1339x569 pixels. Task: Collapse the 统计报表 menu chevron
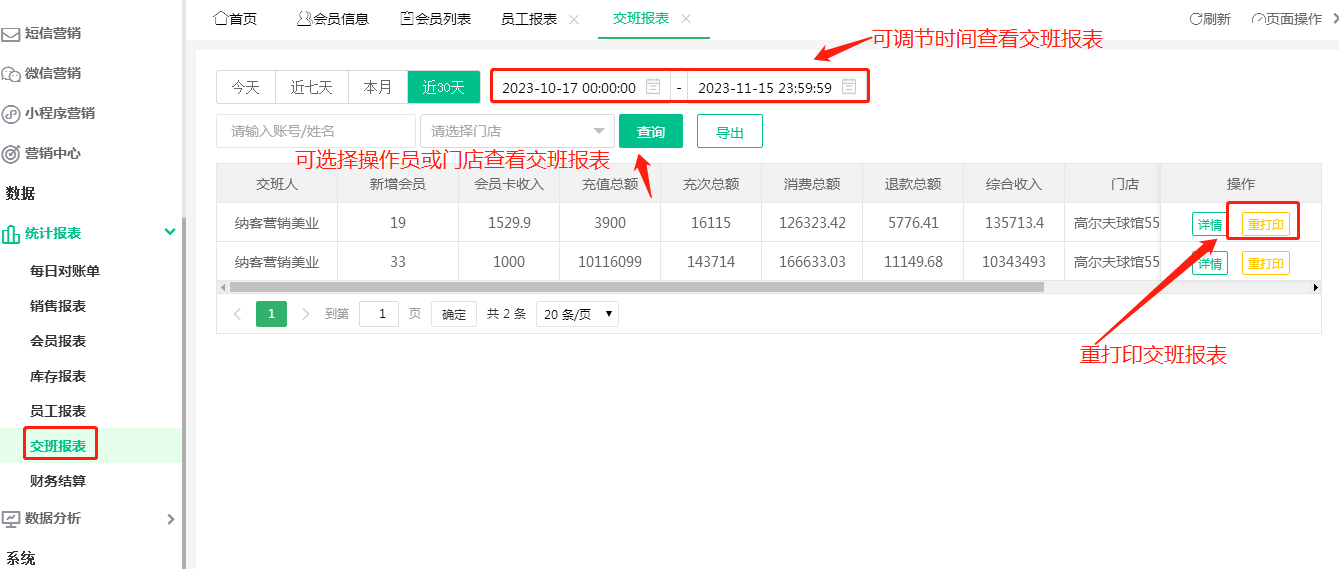tap(169, 233)
